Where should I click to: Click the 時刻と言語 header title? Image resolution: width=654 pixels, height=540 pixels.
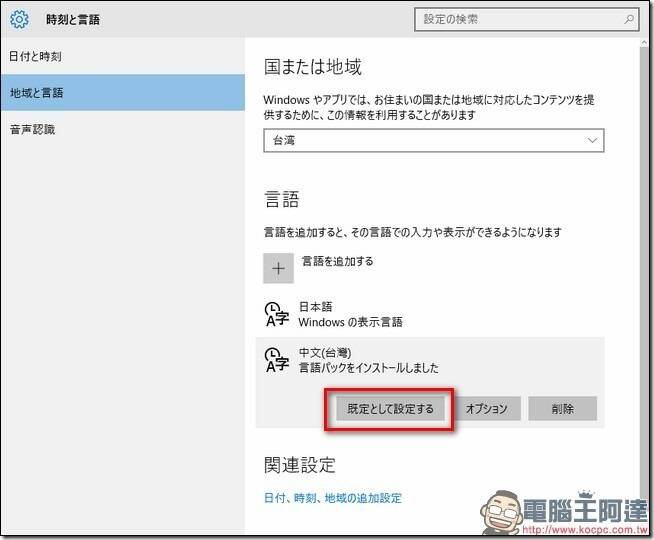pos(73,20)
